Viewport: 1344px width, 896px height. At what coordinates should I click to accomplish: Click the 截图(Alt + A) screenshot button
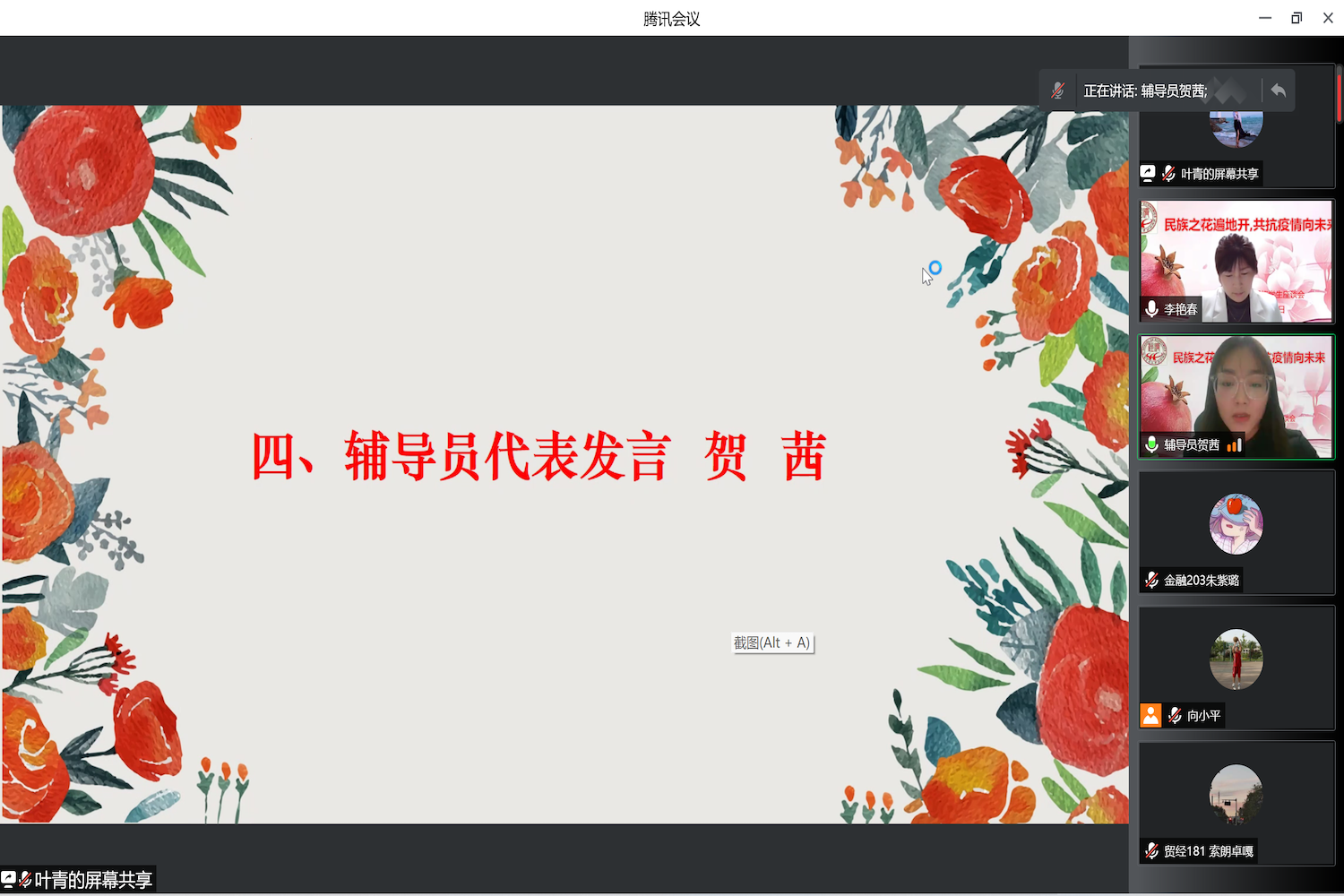[x=772, y=642]
